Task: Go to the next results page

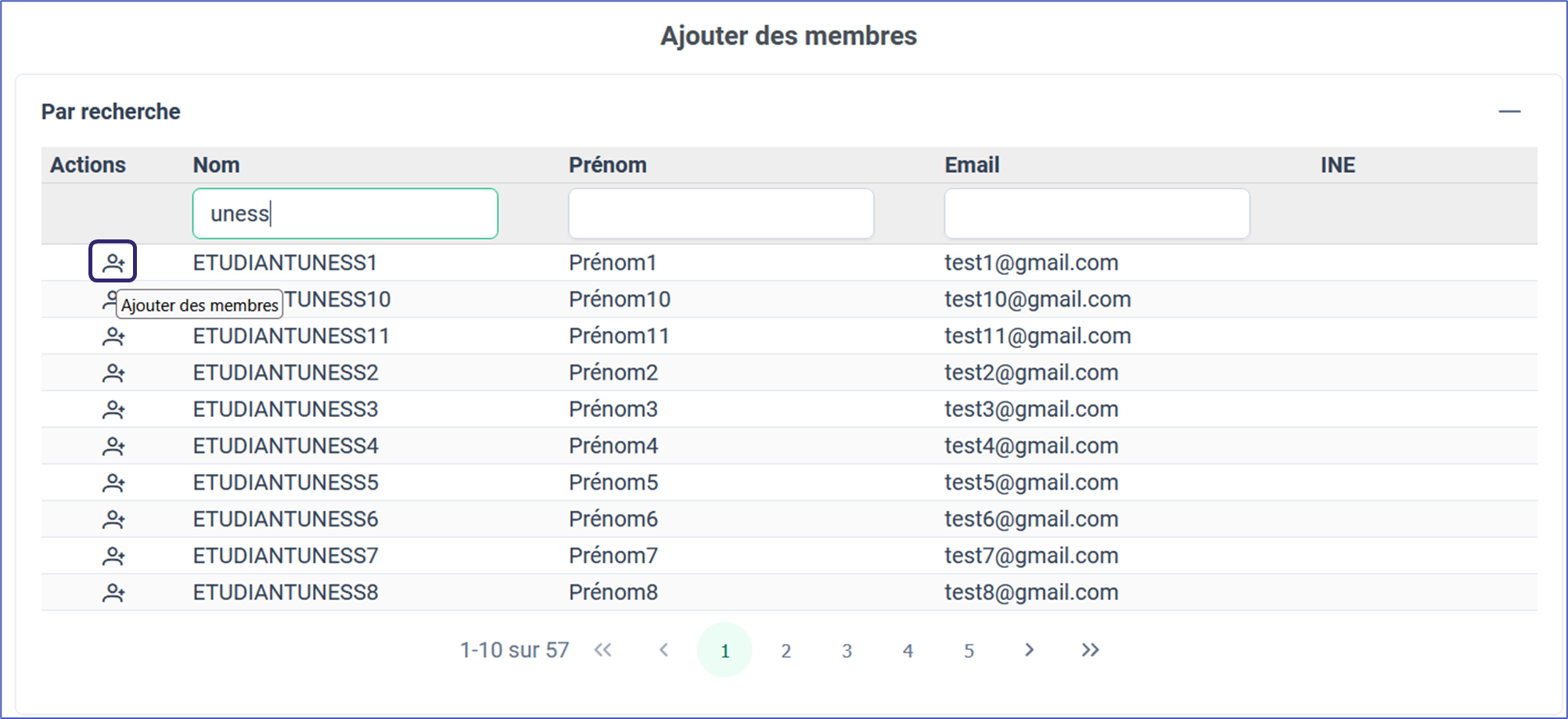Action: (x=1029, y=650)
